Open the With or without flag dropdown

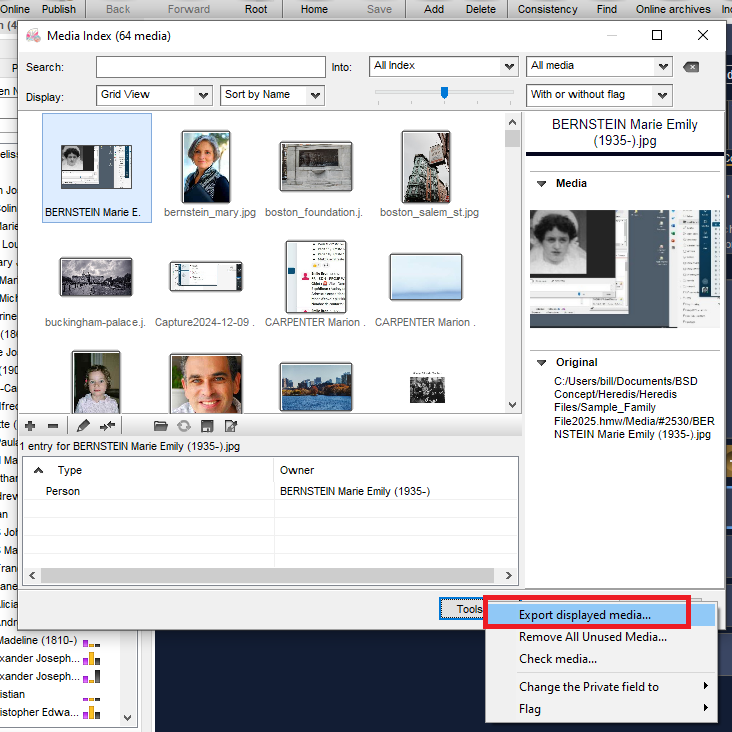[x=599, y=95]
